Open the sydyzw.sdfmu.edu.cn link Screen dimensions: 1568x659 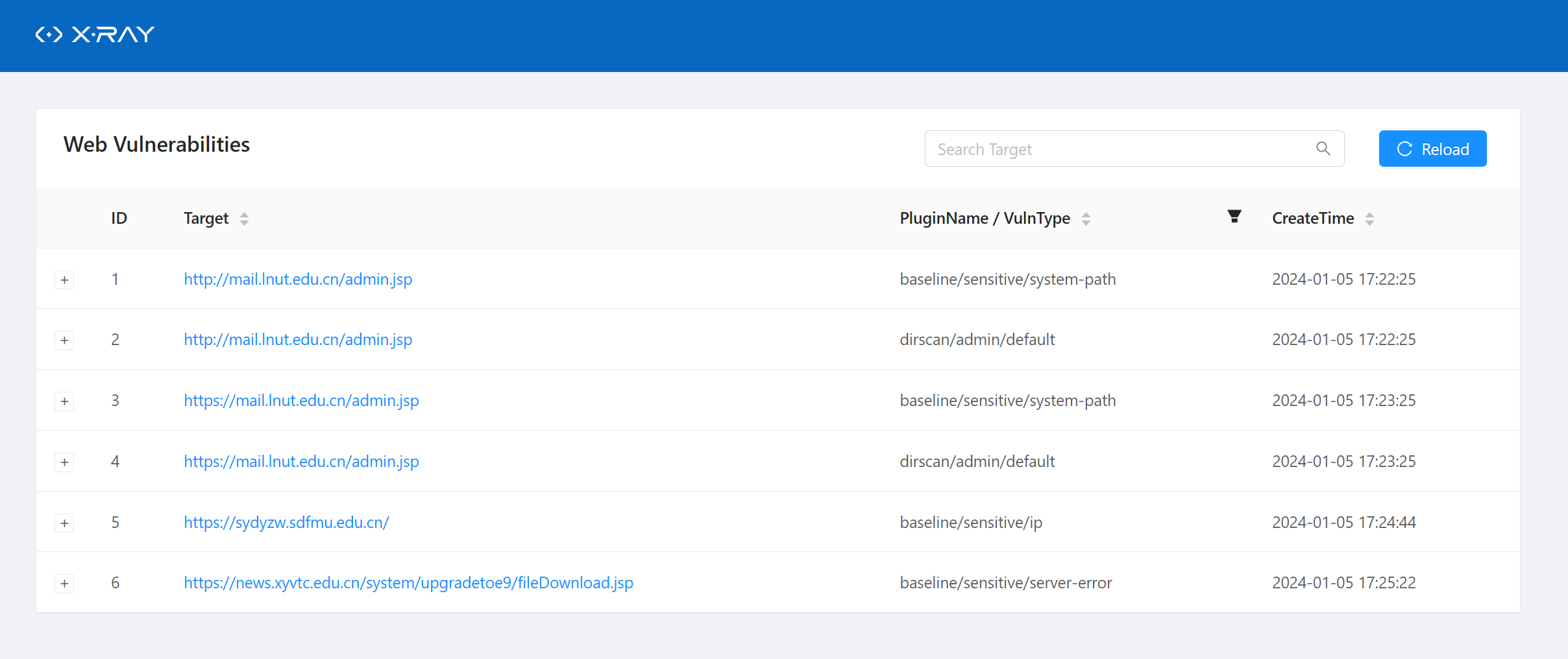click(286, 523)
